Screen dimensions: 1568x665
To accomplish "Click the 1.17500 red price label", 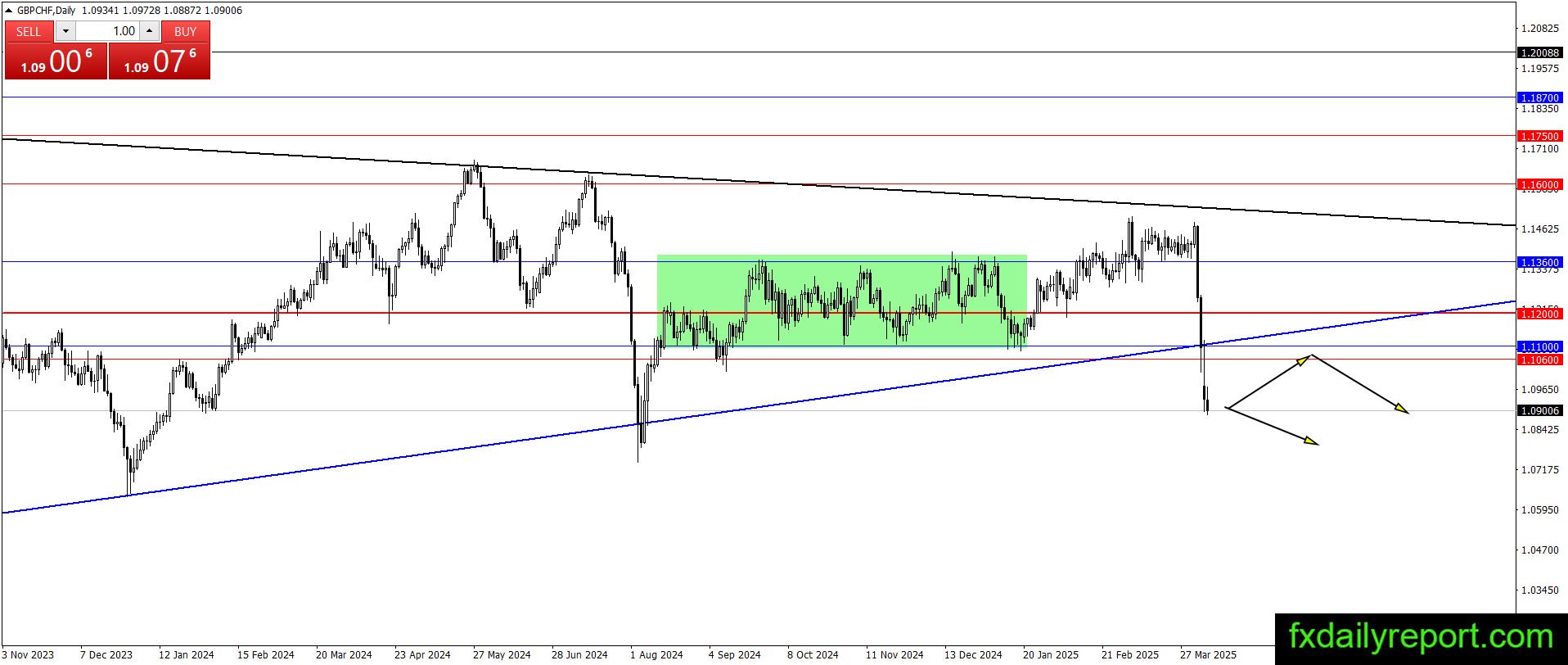I will 1539,136.
